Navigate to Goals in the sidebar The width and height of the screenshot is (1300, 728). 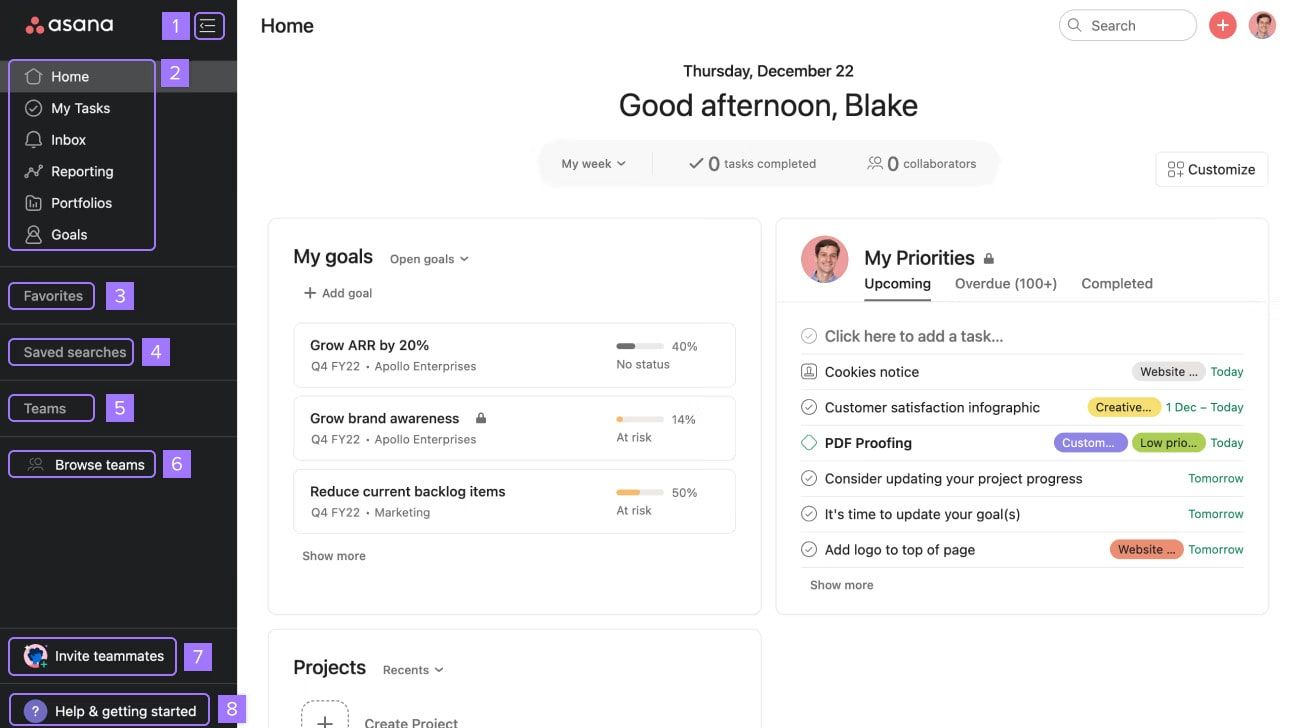click(x=68, y=234)
